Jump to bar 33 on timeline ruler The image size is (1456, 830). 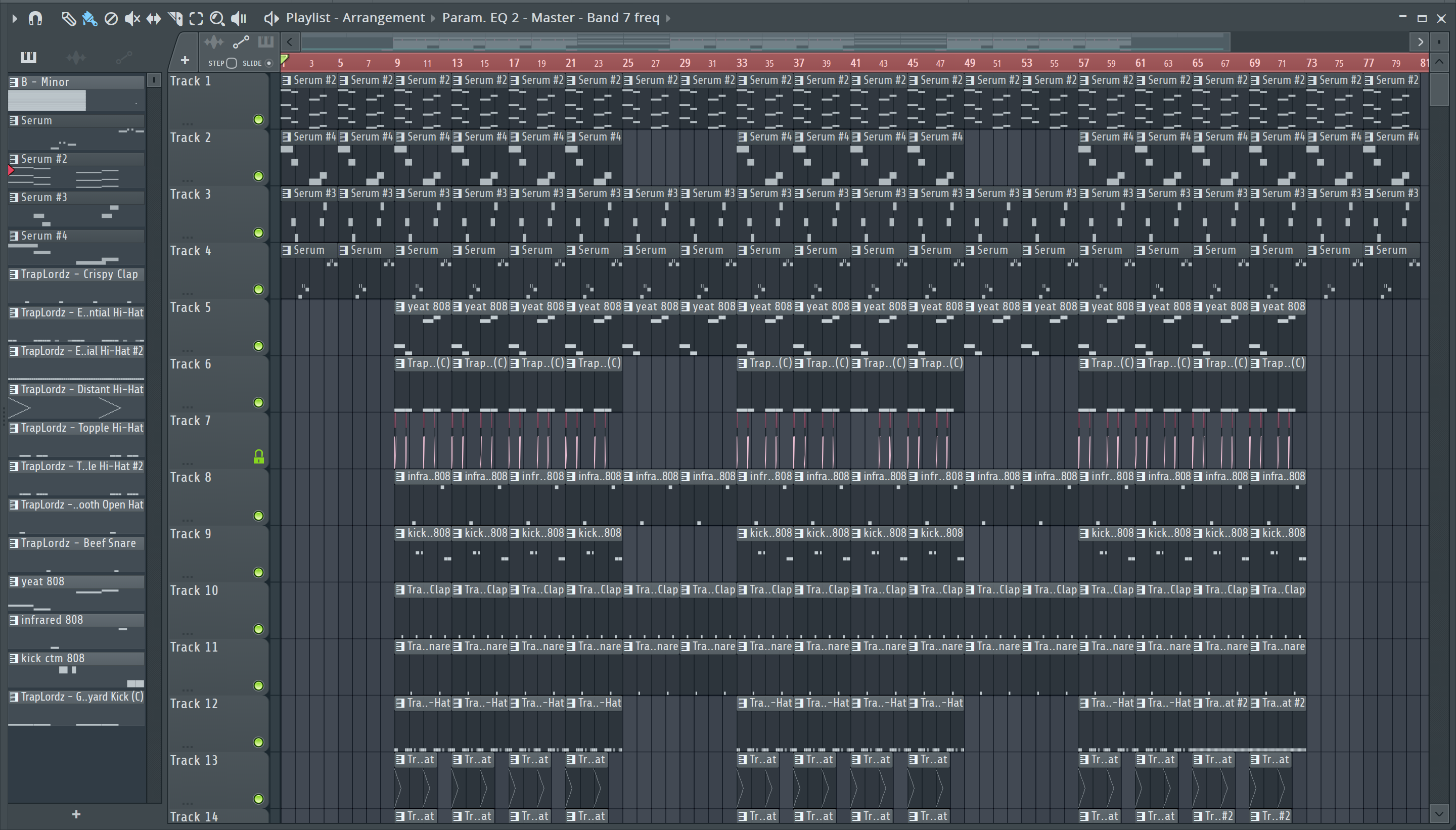[742, 63]
